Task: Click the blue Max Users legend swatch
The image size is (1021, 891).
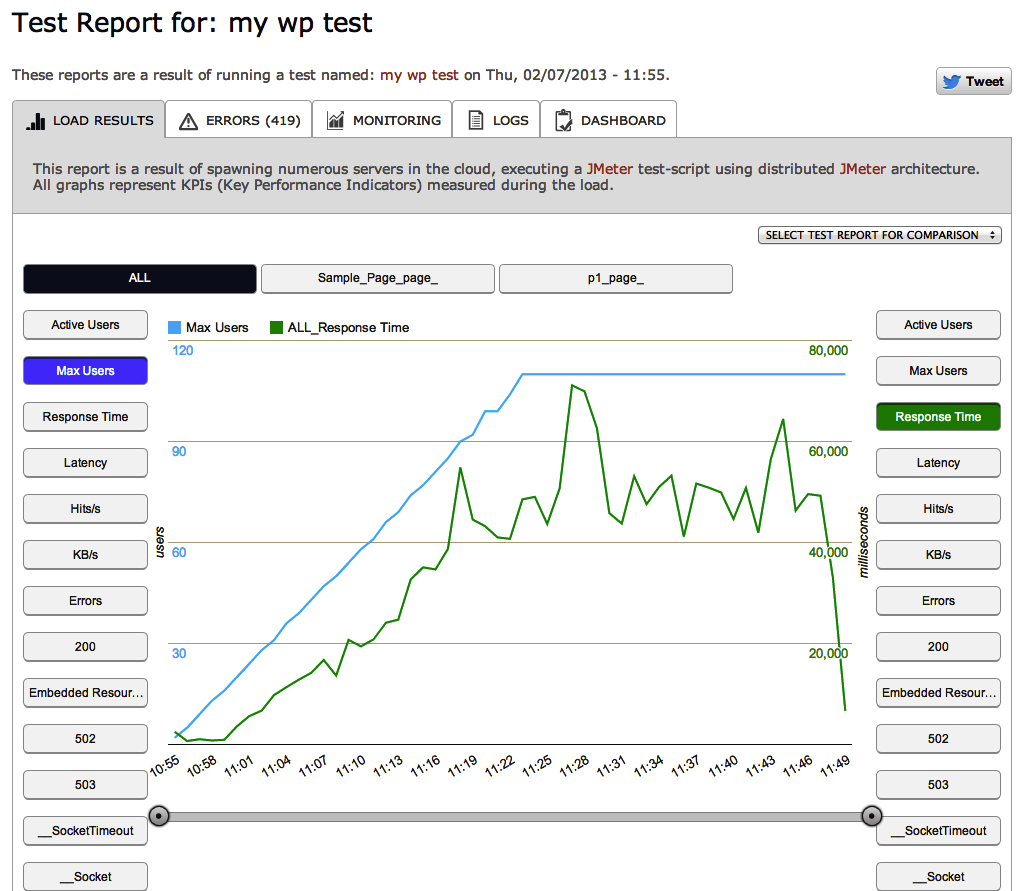Action: point(174,328)
